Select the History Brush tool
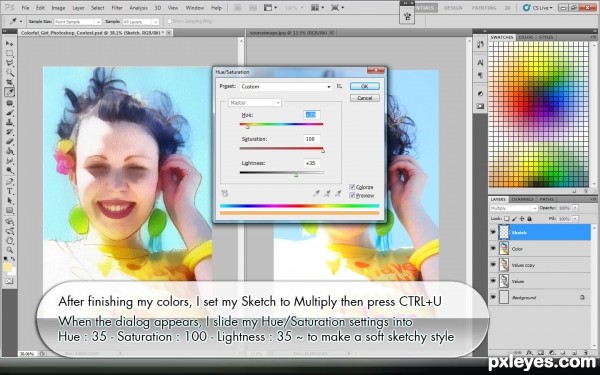Image resolution: width=600 pixels, height=375 pixels. coord(9,132)
